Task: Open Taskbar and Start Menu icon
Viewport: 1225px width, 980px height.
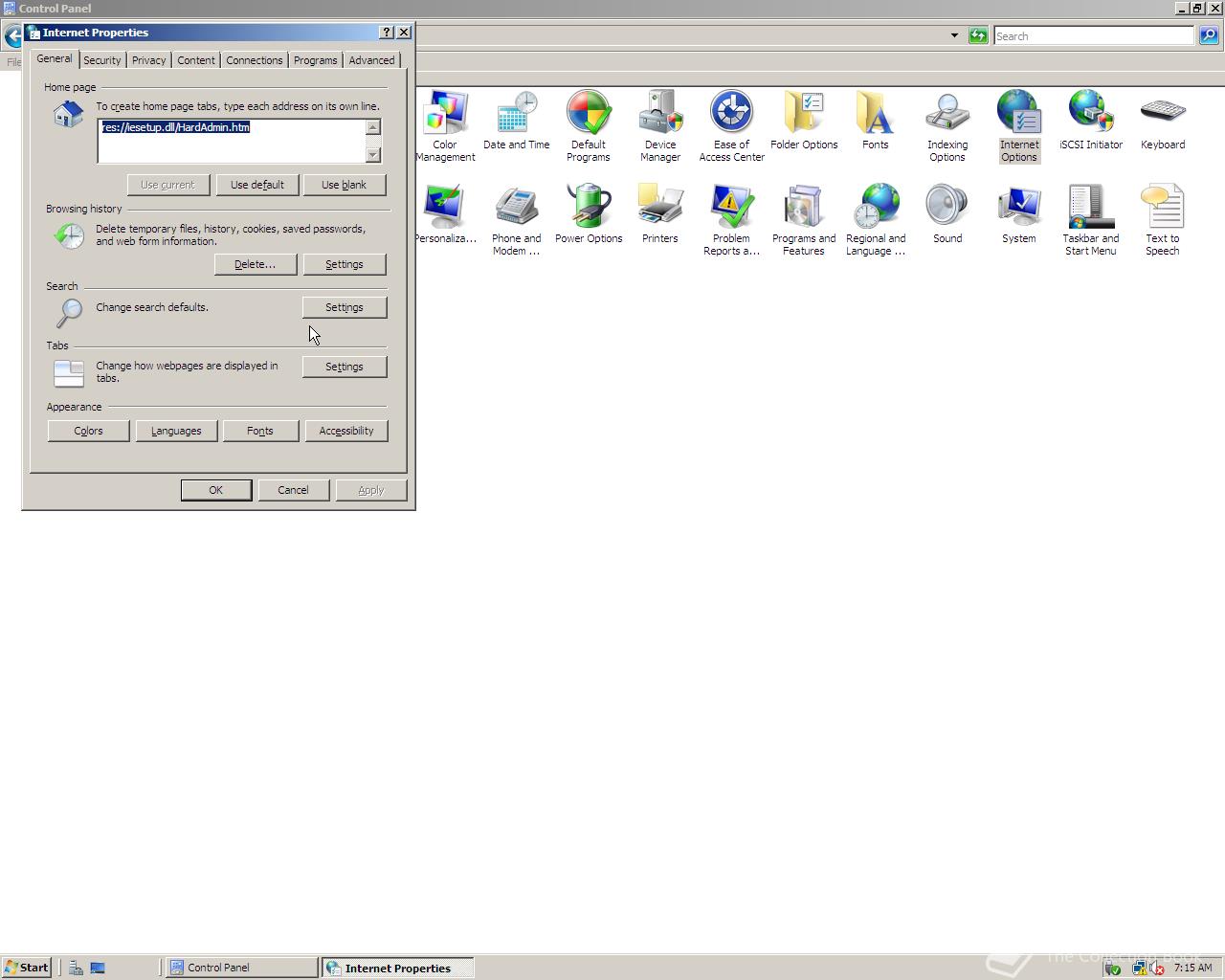Action: [x=1091, y=219]
